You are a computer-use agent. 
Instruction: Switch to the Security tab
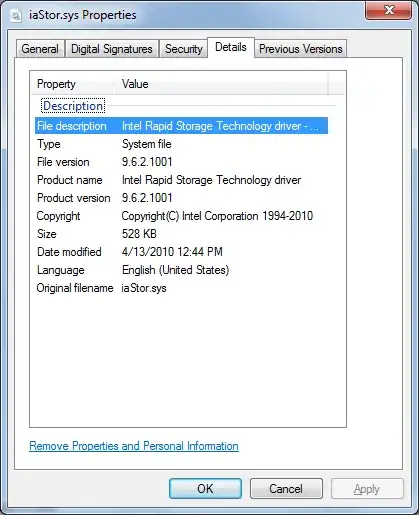(183, 49)
